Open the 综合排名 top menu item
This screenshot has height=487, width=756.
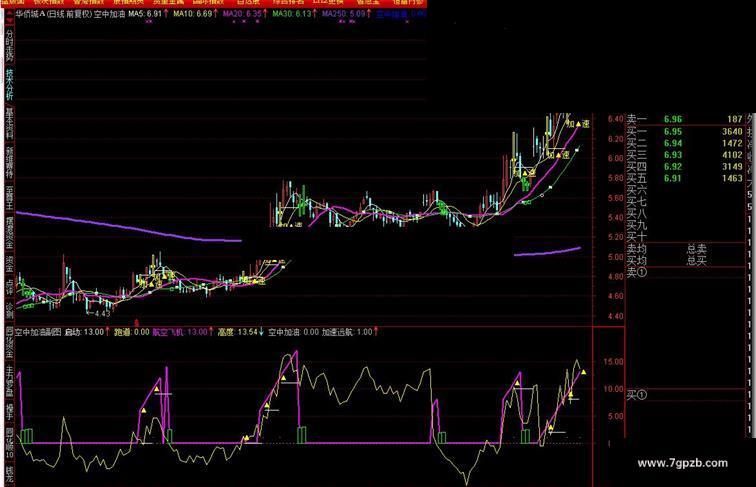[x=288, y=2]
